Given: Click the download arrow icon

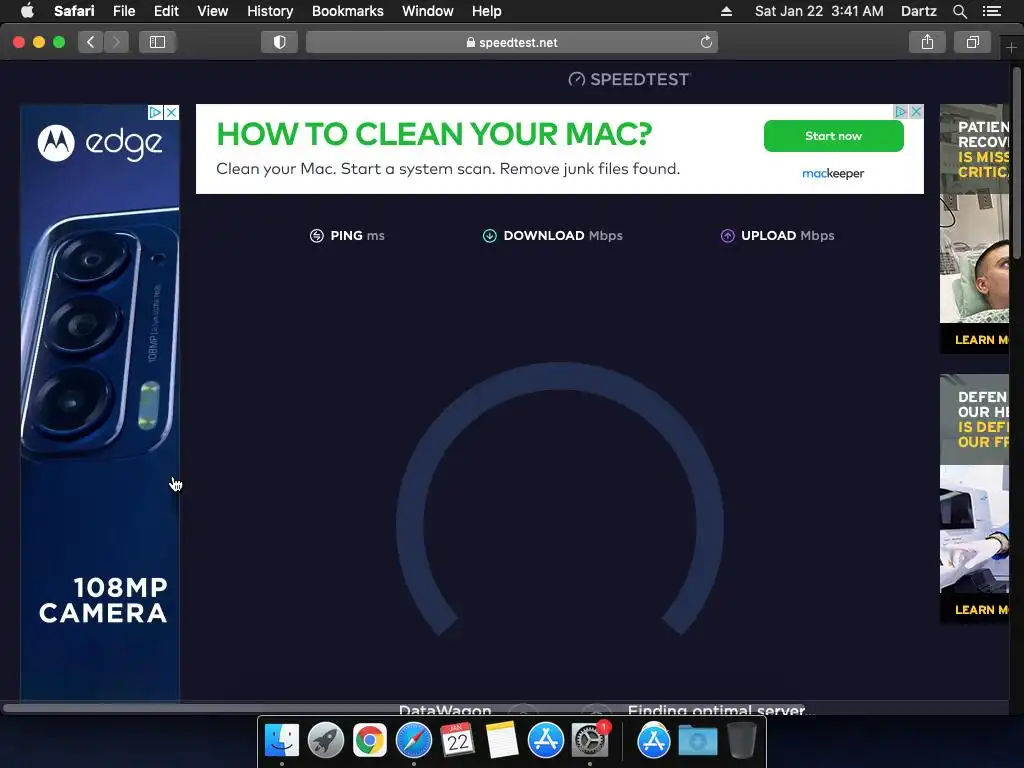Looking at the screenshot, I should pyautogui.click(x=489, y=236).
